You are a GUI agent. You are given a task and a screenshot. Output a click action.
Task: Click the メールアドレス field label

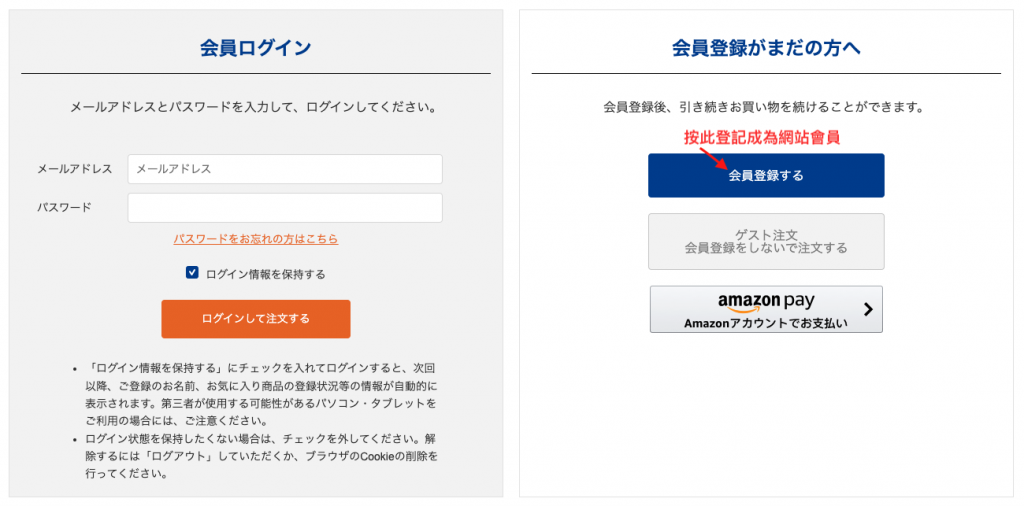click(75, 169)
